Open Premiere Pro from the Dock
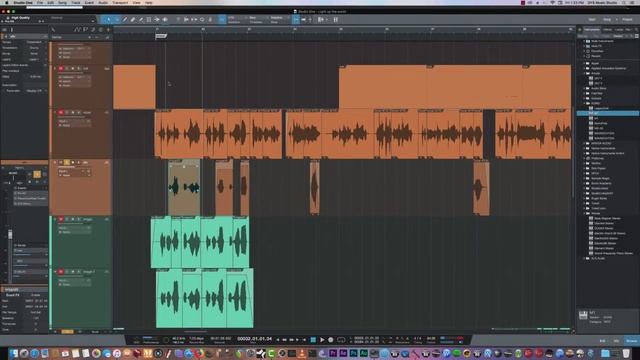This screenshot has height=360, width=640. pos(333,353)
